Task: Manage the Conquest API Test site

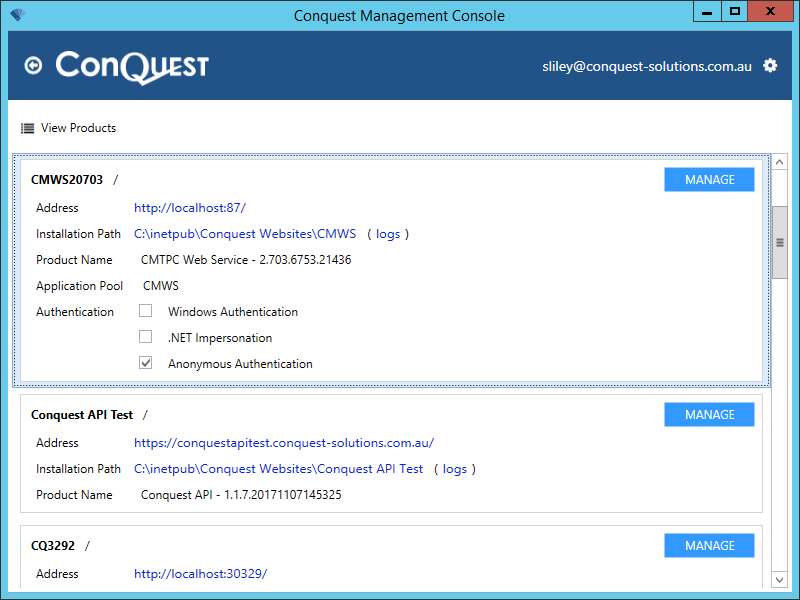Action: [709, 414]
